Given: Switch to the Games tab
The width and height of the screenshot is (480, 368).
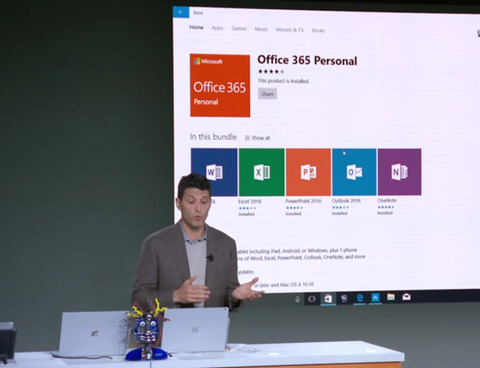Looking at the screenshot, I should pyautogui.click(x=239, y=29).
